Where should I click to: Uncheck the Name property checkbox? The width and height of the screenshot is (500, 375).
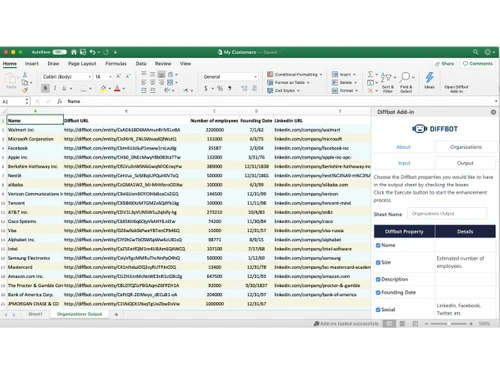tap(378, 245)
